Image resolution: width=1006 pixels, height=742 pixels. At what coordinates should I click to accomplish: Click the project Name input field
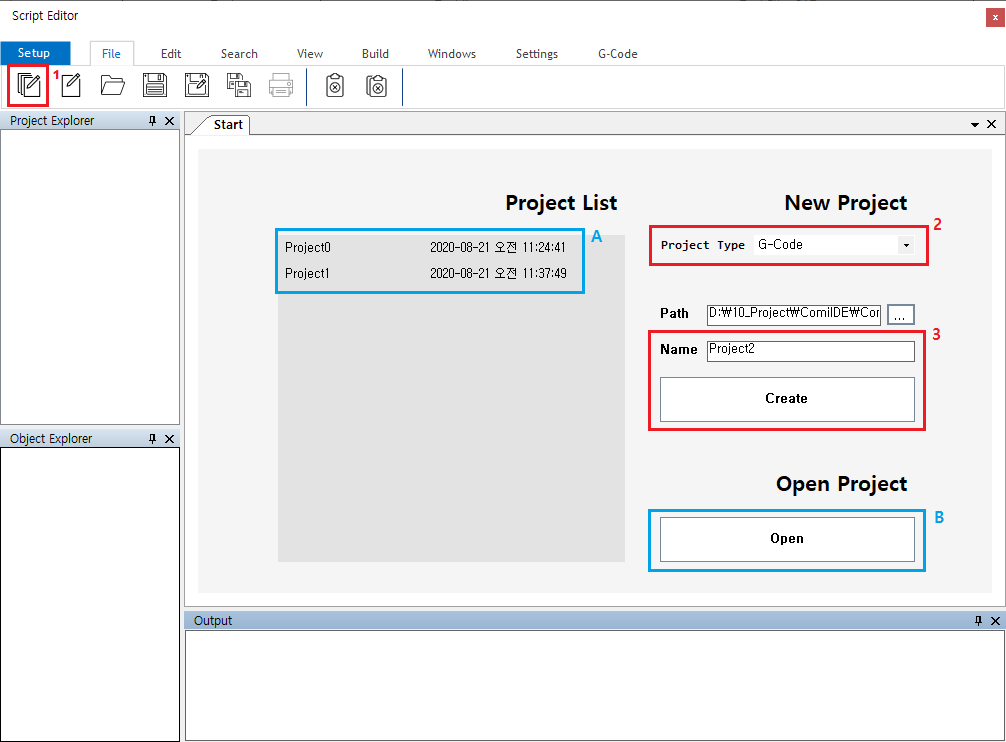tap(810, 351)
